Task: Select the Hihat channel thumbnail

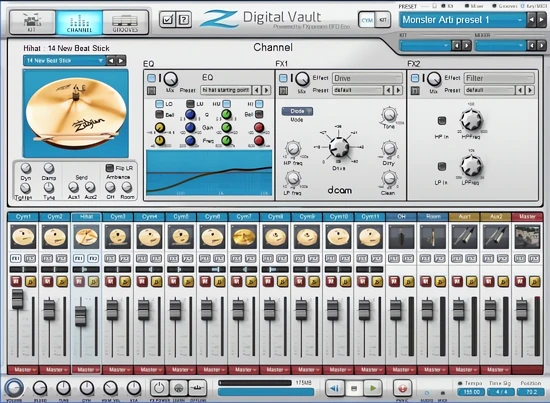Action: point(86,237)
